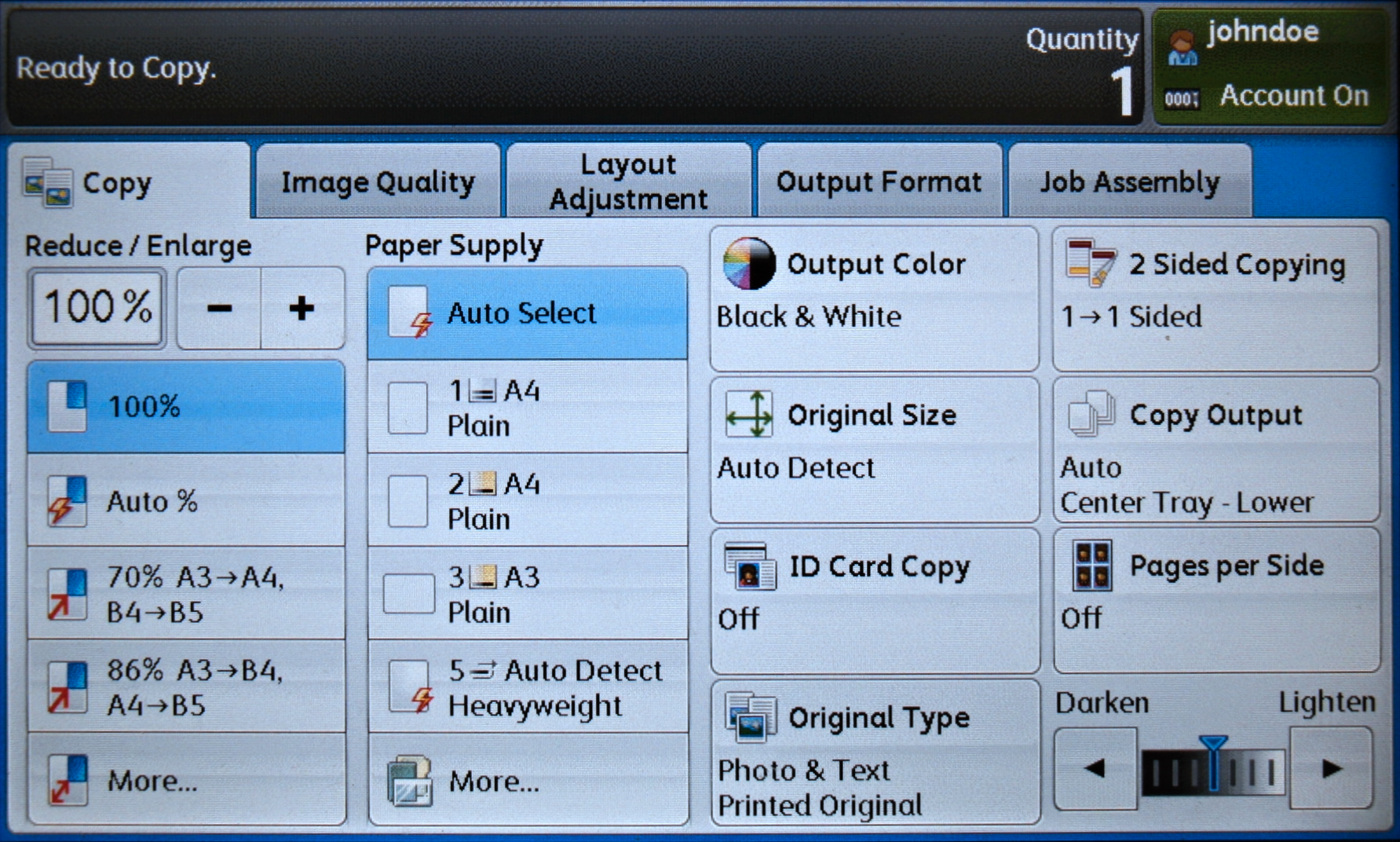1400x842 pixels.
Task: Expand More... paper supply options
Action: point(527,780)
